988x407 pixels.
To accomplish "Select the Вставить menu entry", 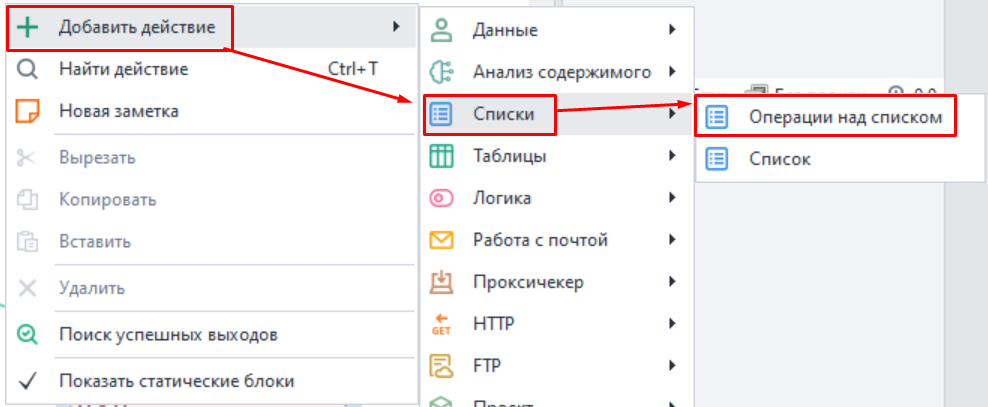I will pos(211,241).
